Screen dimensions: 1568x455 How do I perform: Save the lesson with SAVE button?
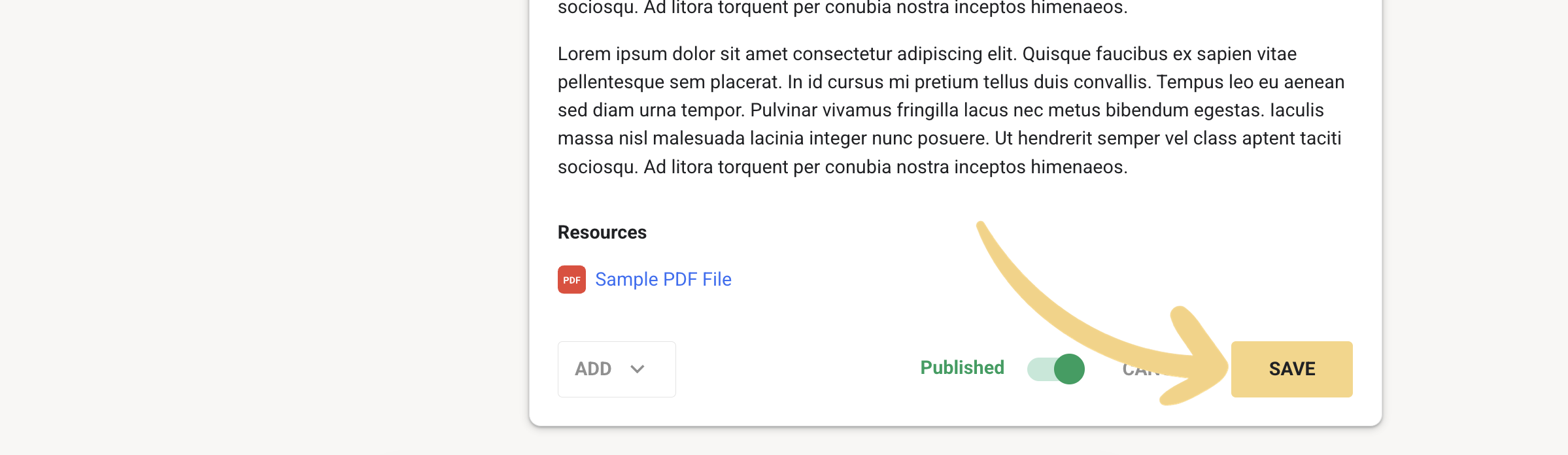click(x=1291, y=369)
